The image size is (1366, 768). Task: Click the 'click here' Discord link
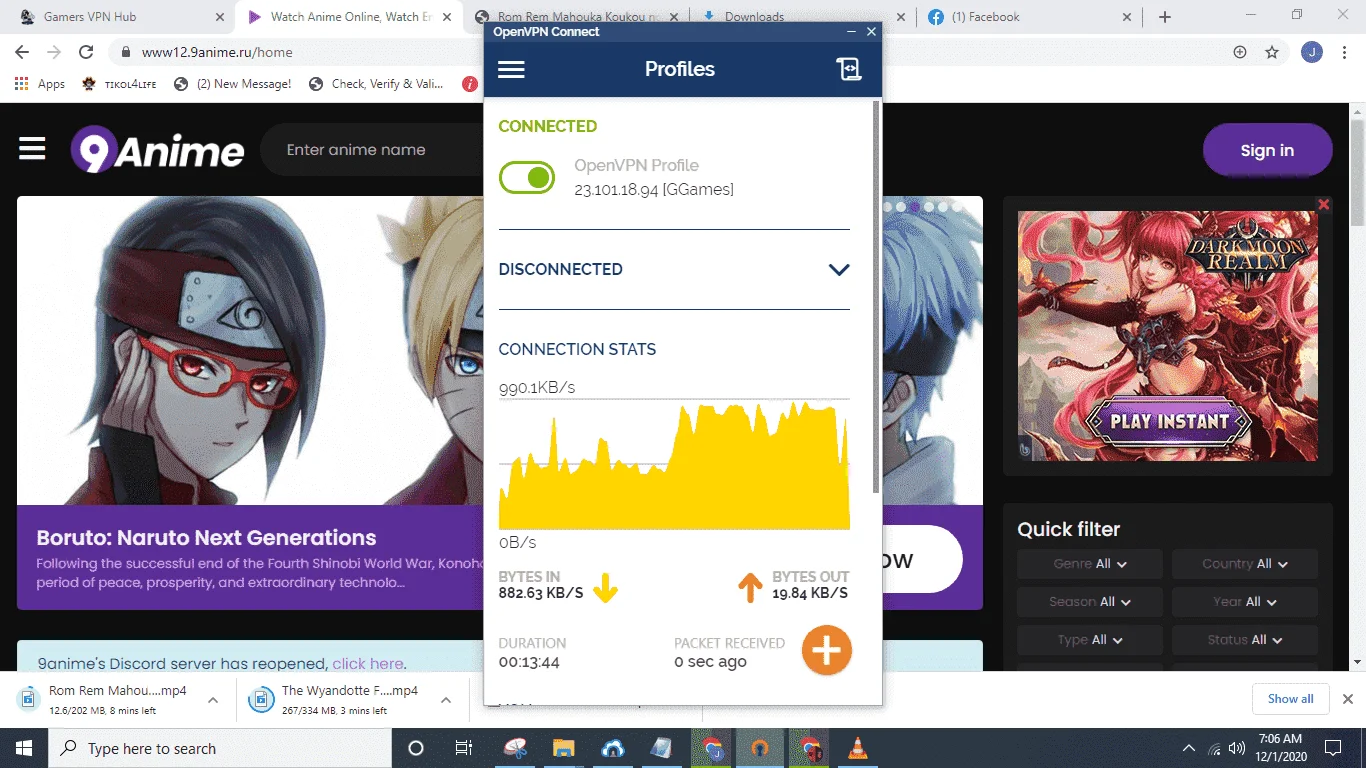tap(367, 664)
